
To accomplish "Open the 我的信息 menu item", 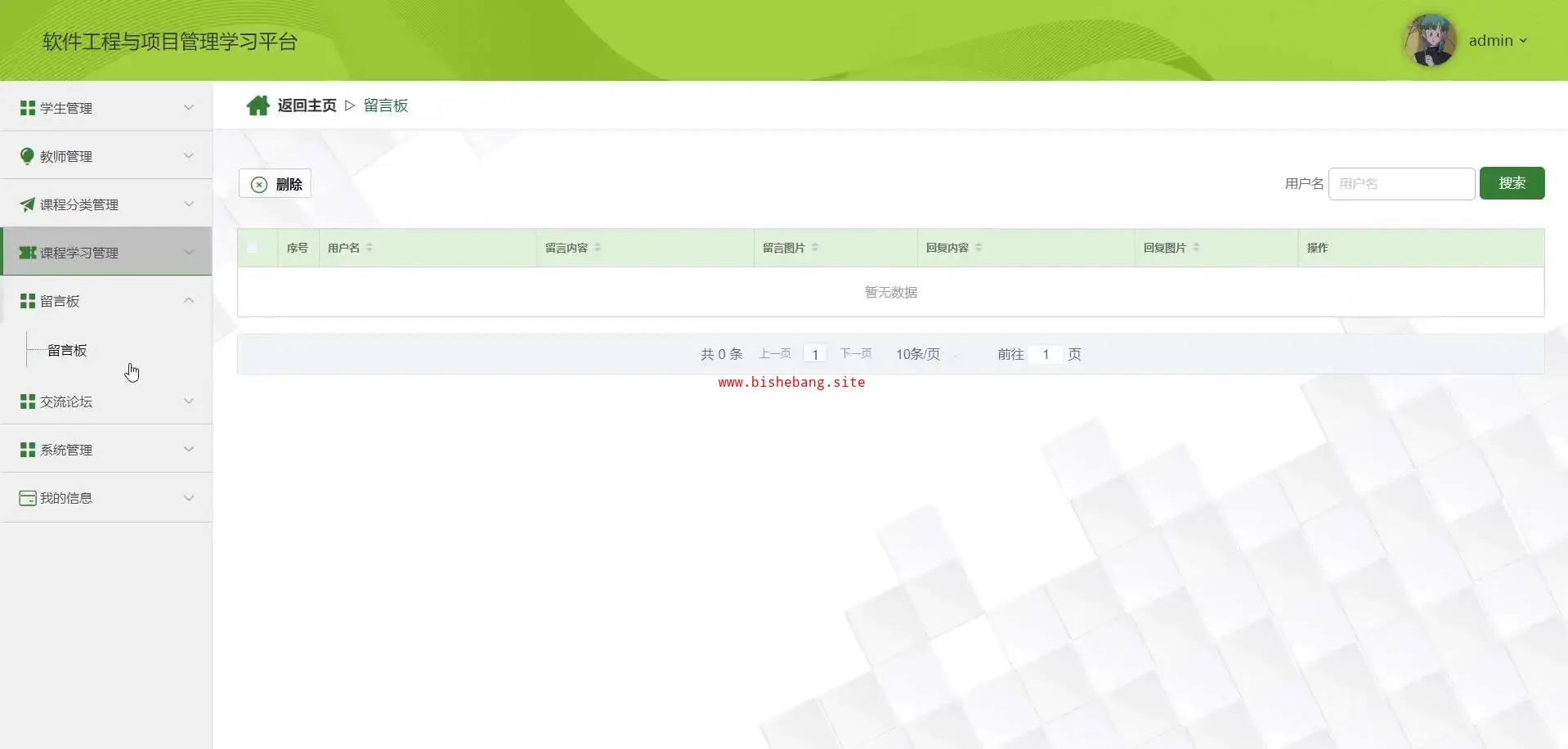I will point(106,497).
